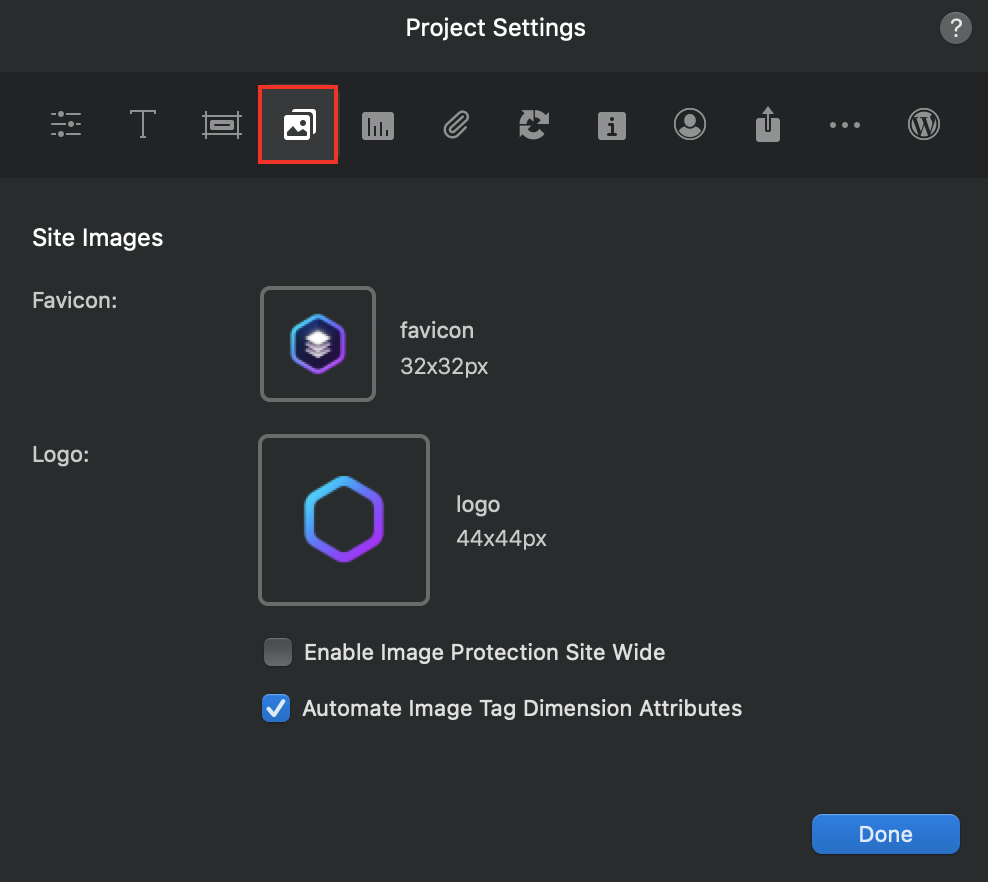This screenshot has width=988, height=882.
Task: Click the Enable Image Protection label text
Action: click(x=484, y=653)
